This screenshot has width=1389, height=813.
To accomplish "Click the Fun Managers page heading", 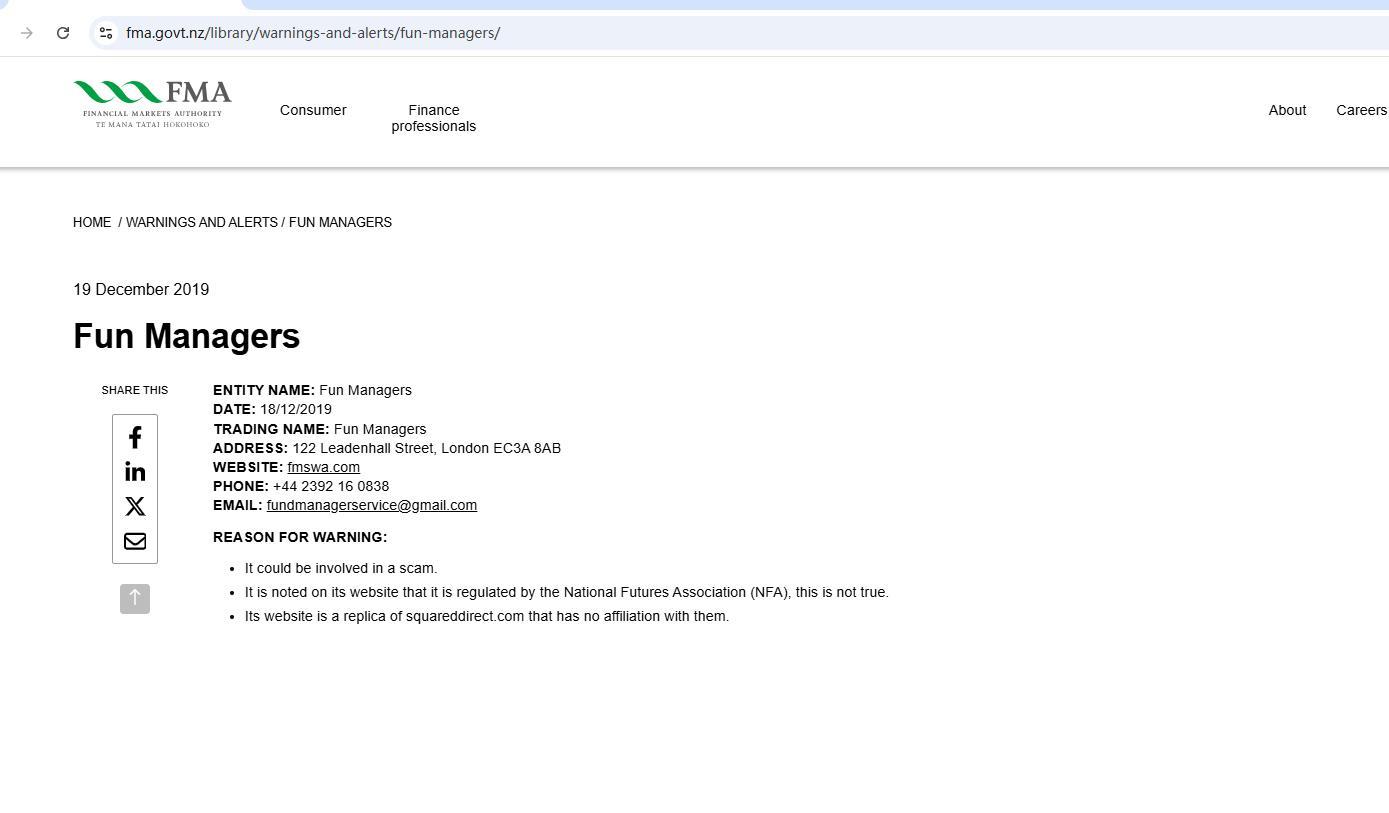I will click(187, 336).
